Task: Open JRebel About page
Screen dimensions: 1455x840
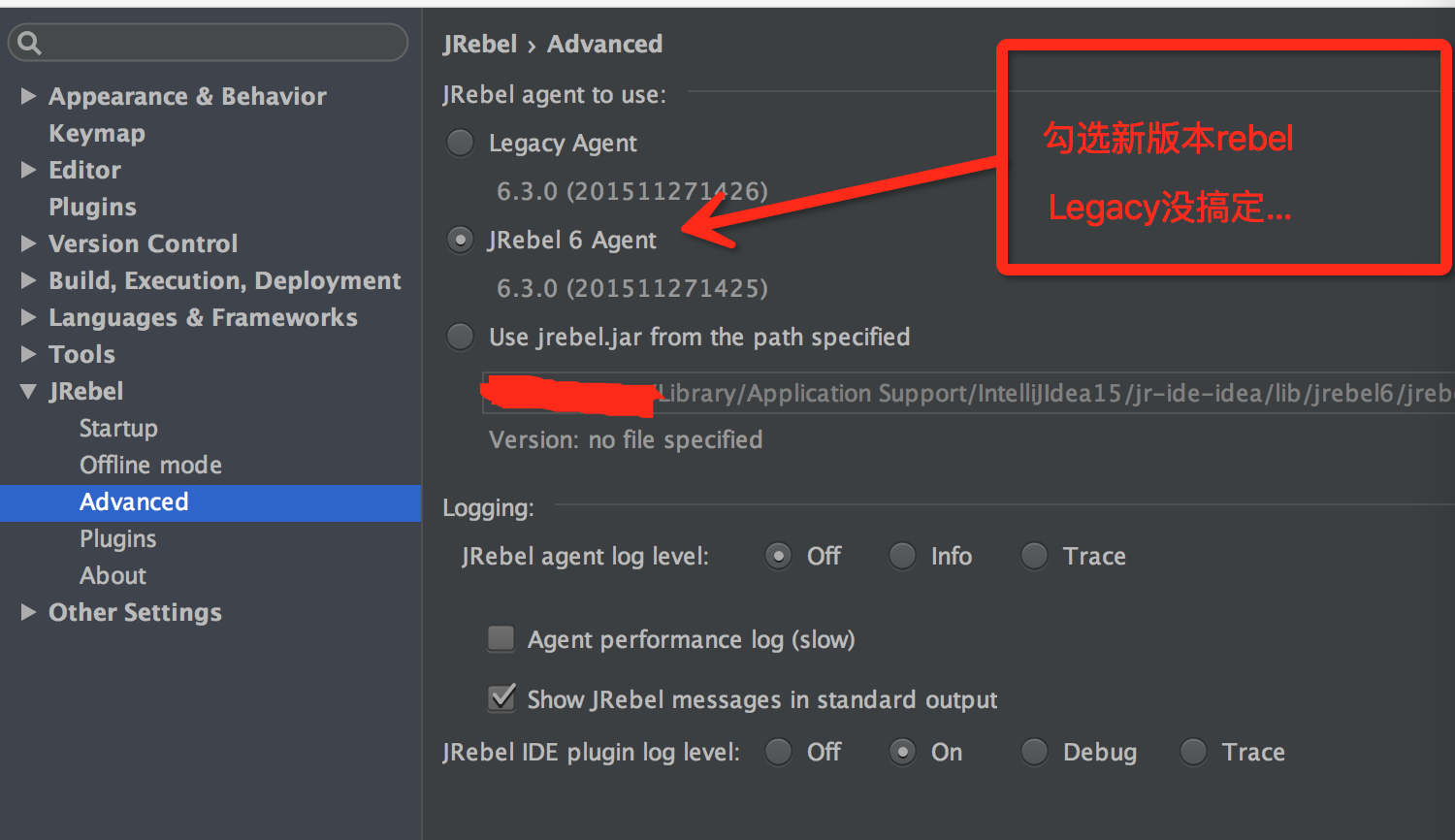Action: (113, 575)
